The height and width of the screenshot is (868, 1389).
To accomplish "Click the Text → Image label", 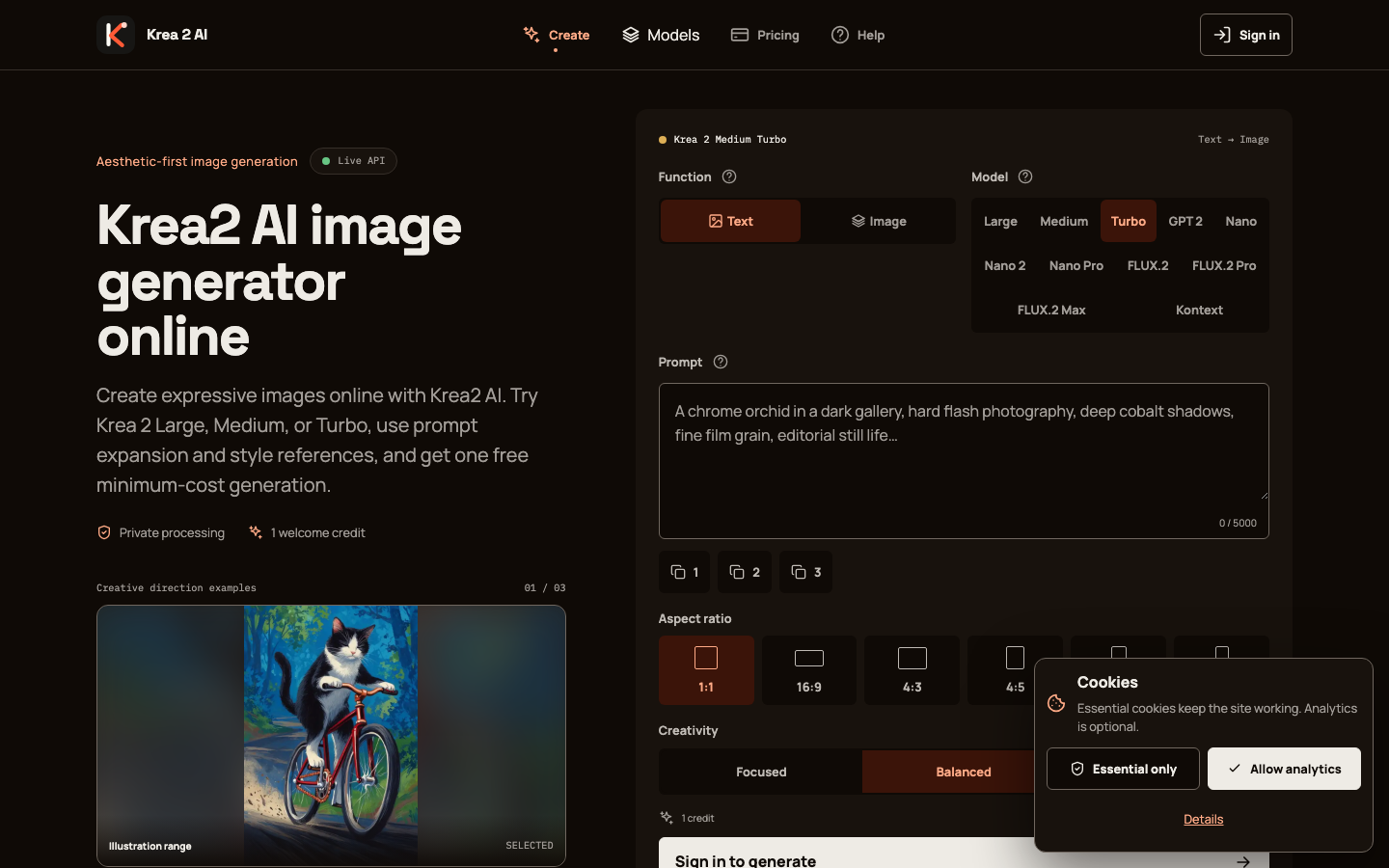I will click(x=1234, y=140).
